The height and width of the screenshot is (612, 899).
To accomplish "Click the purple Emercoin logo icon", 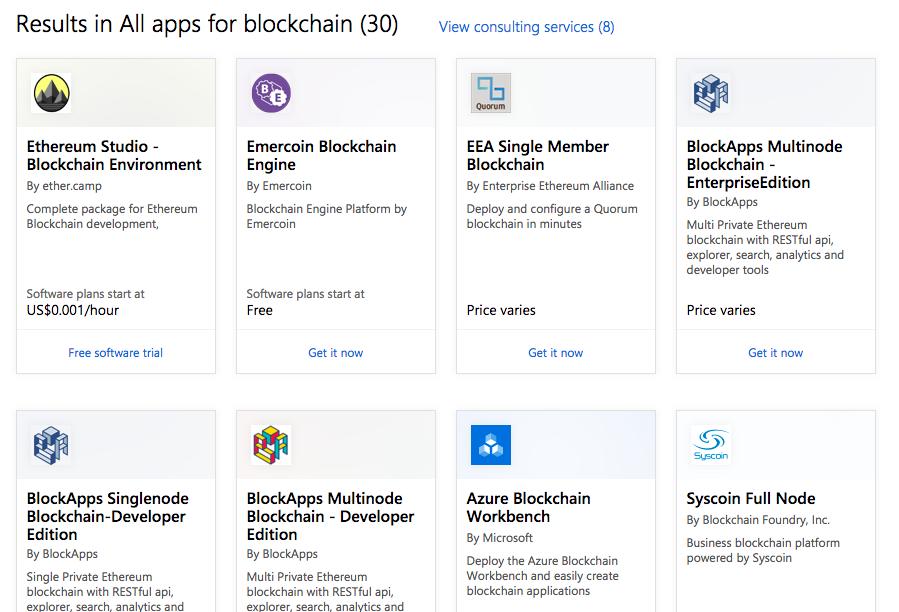I will [271, 93].
